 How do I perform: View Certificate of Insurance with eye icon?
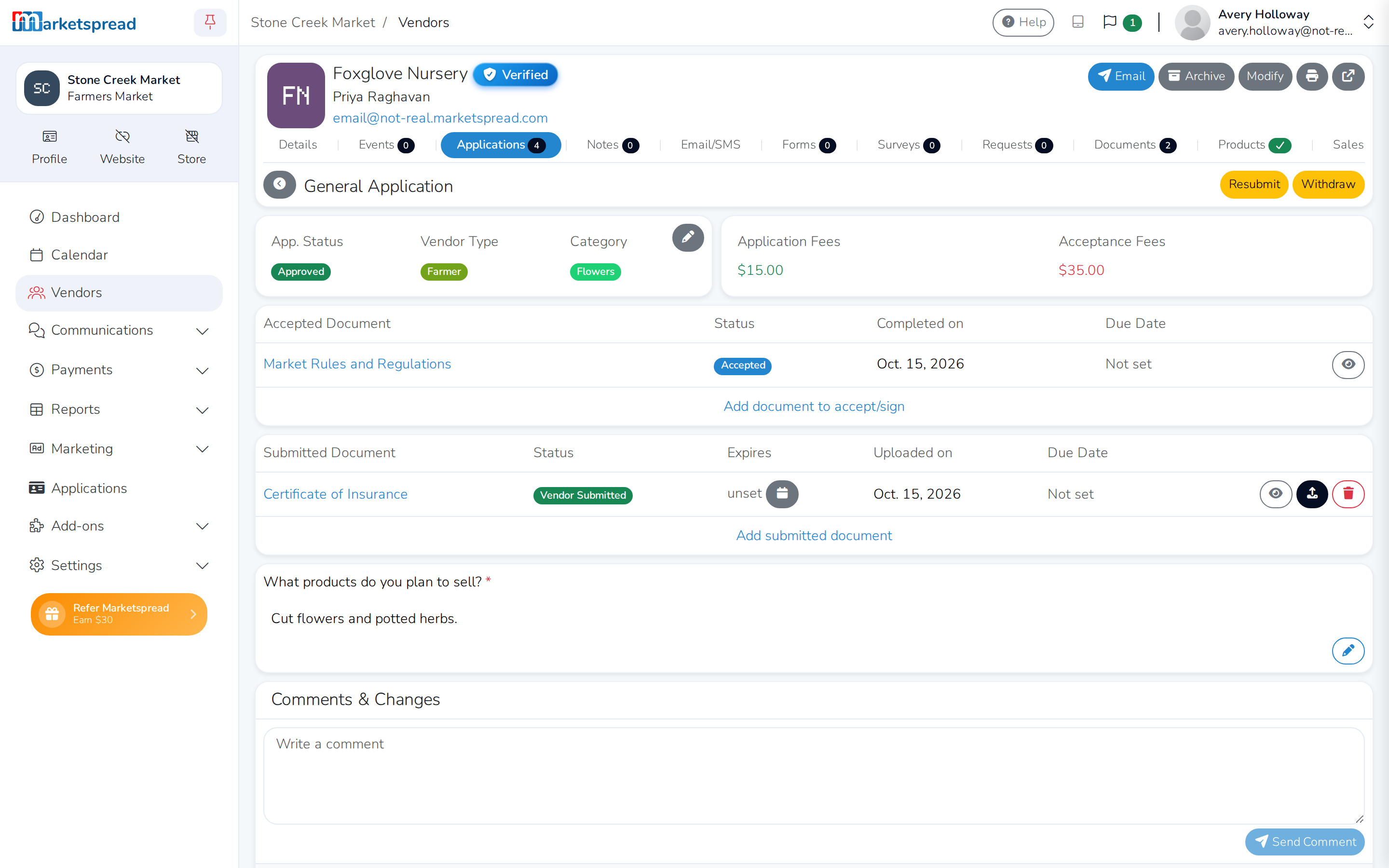pyautogui.click(x=1275, y=494)
